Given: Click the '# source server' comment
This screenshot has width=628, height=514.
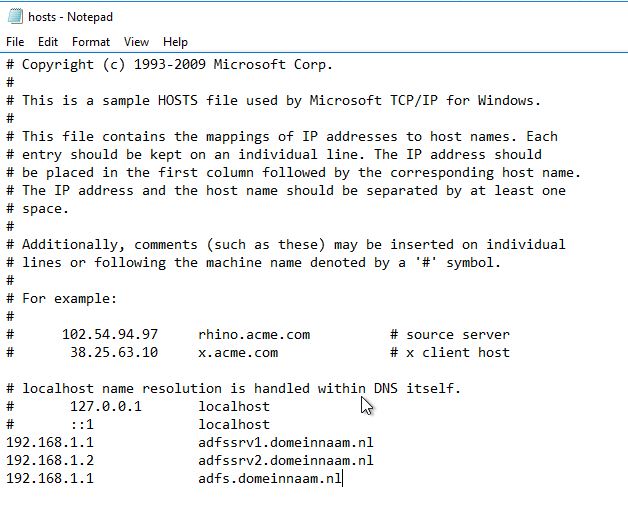Looking at the screenshot, I should [x=450, y=335].
